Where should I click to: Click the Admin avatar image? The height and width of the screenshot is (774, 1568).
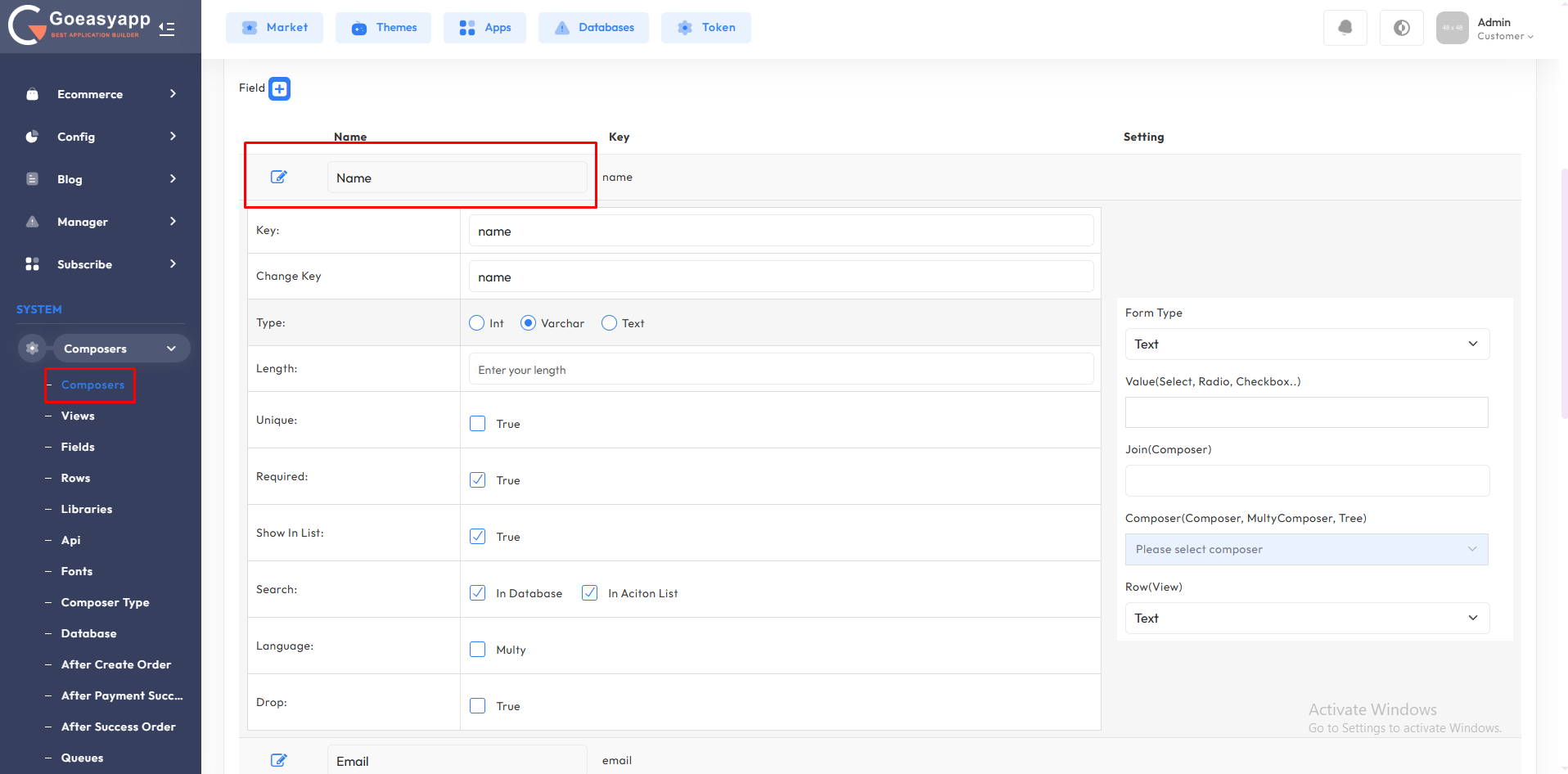(1452, 28)
